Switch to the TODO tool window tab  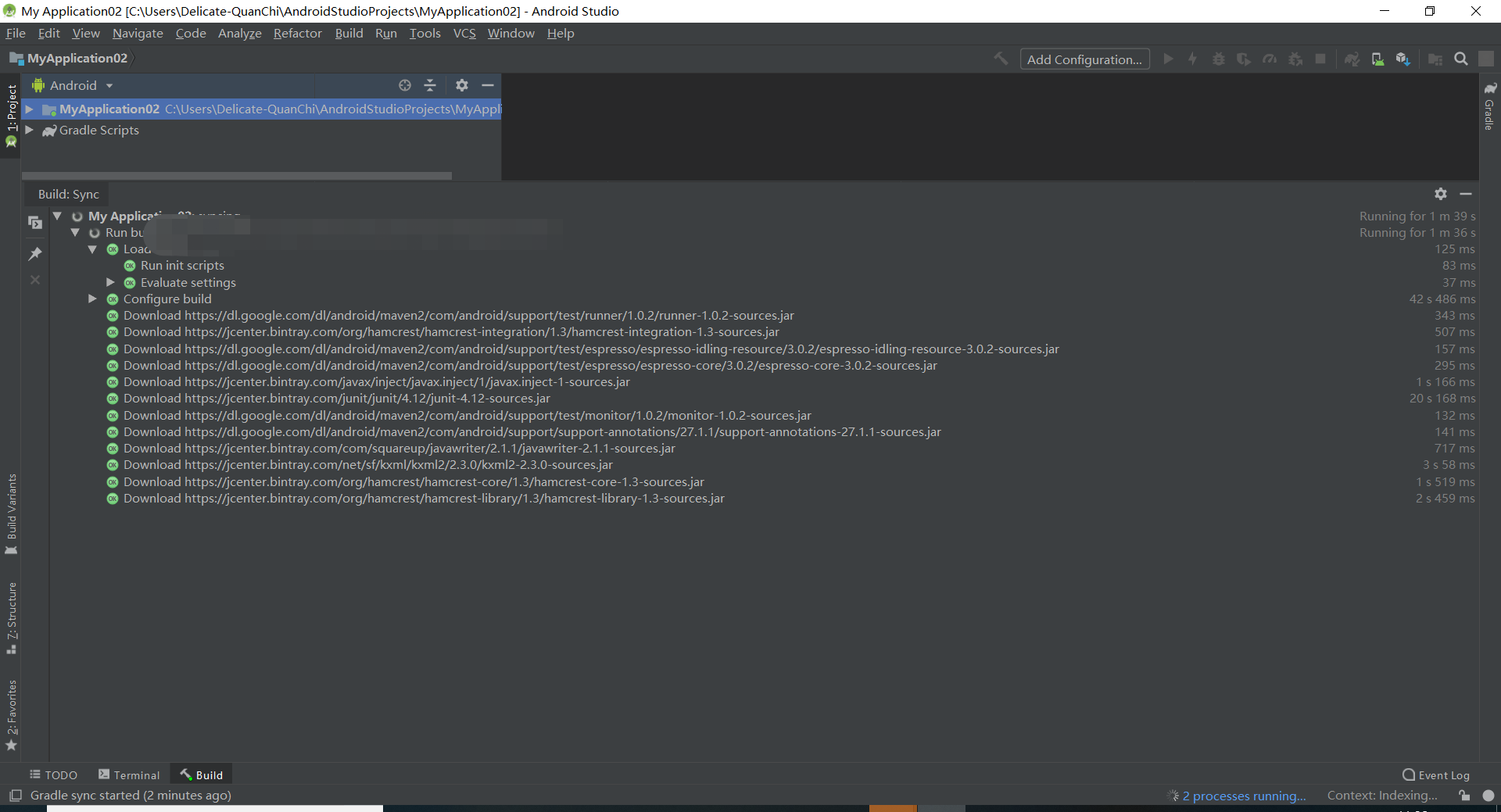(54, 774)
